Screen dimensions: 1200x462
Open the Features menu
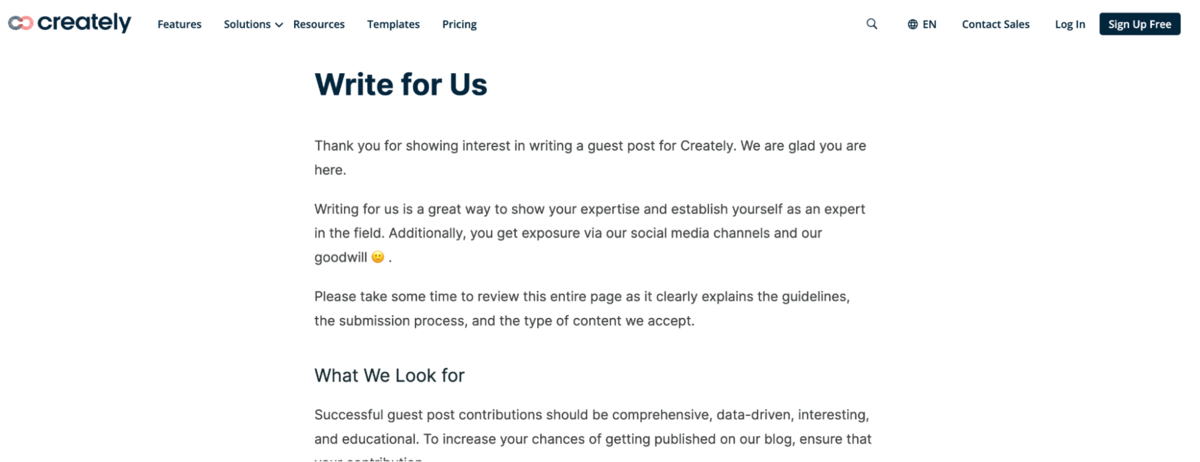coord(179,24)
